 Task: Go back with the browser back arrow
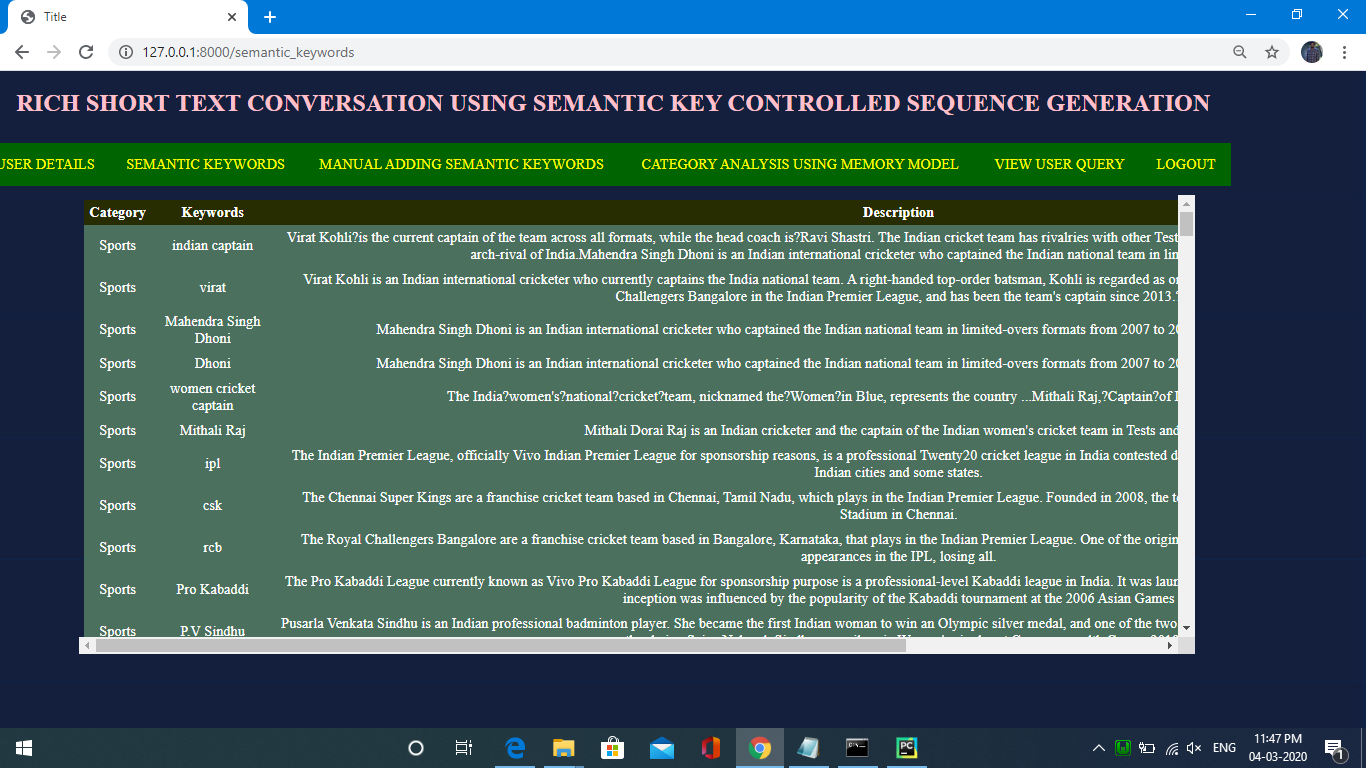tap(22, 52)
